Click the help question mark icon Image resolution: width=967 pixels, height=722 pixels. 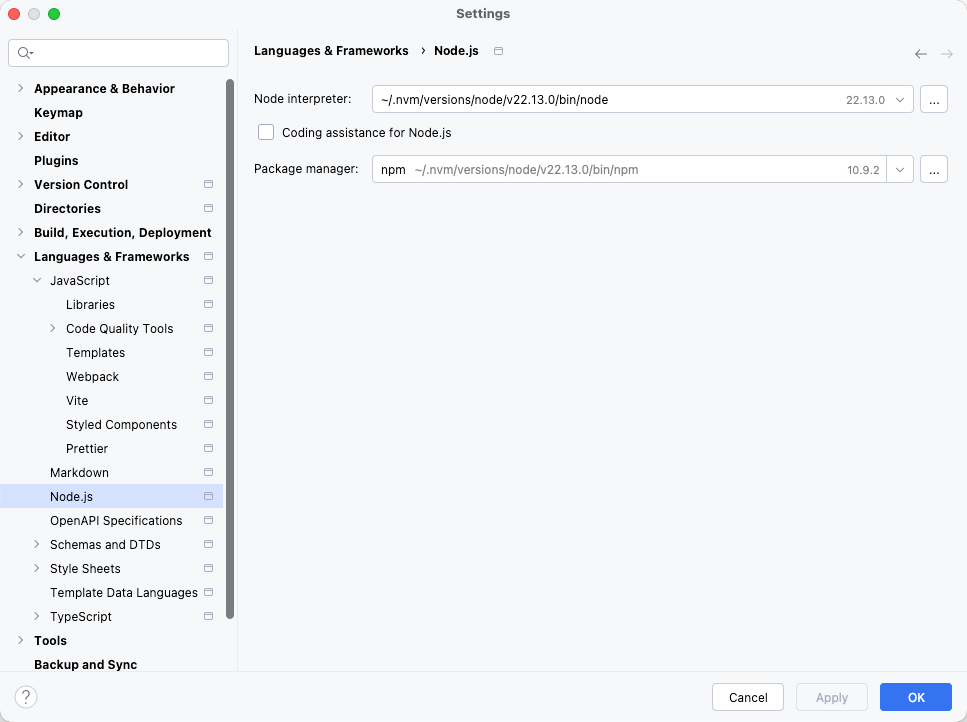(x=26, y=697)
